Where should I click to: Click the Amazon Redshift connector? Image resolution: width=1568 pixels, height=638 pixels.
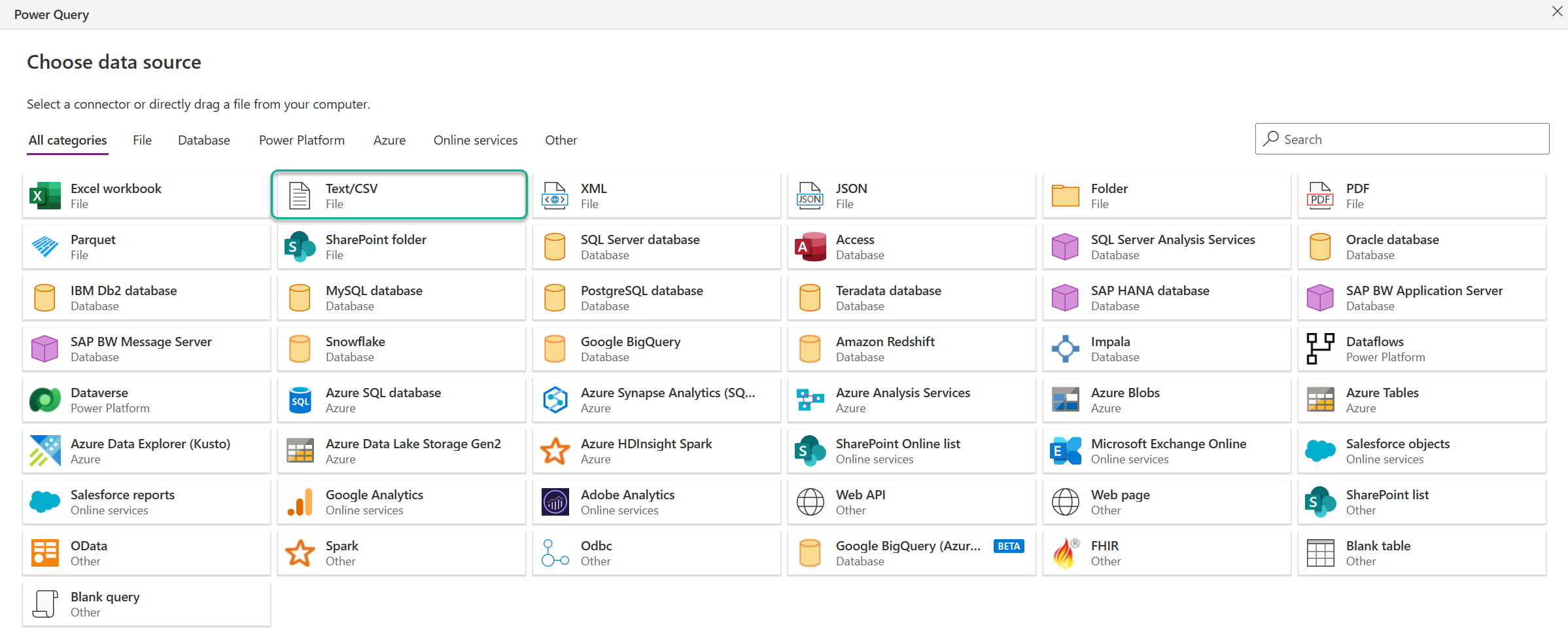(x=912, y=349)
